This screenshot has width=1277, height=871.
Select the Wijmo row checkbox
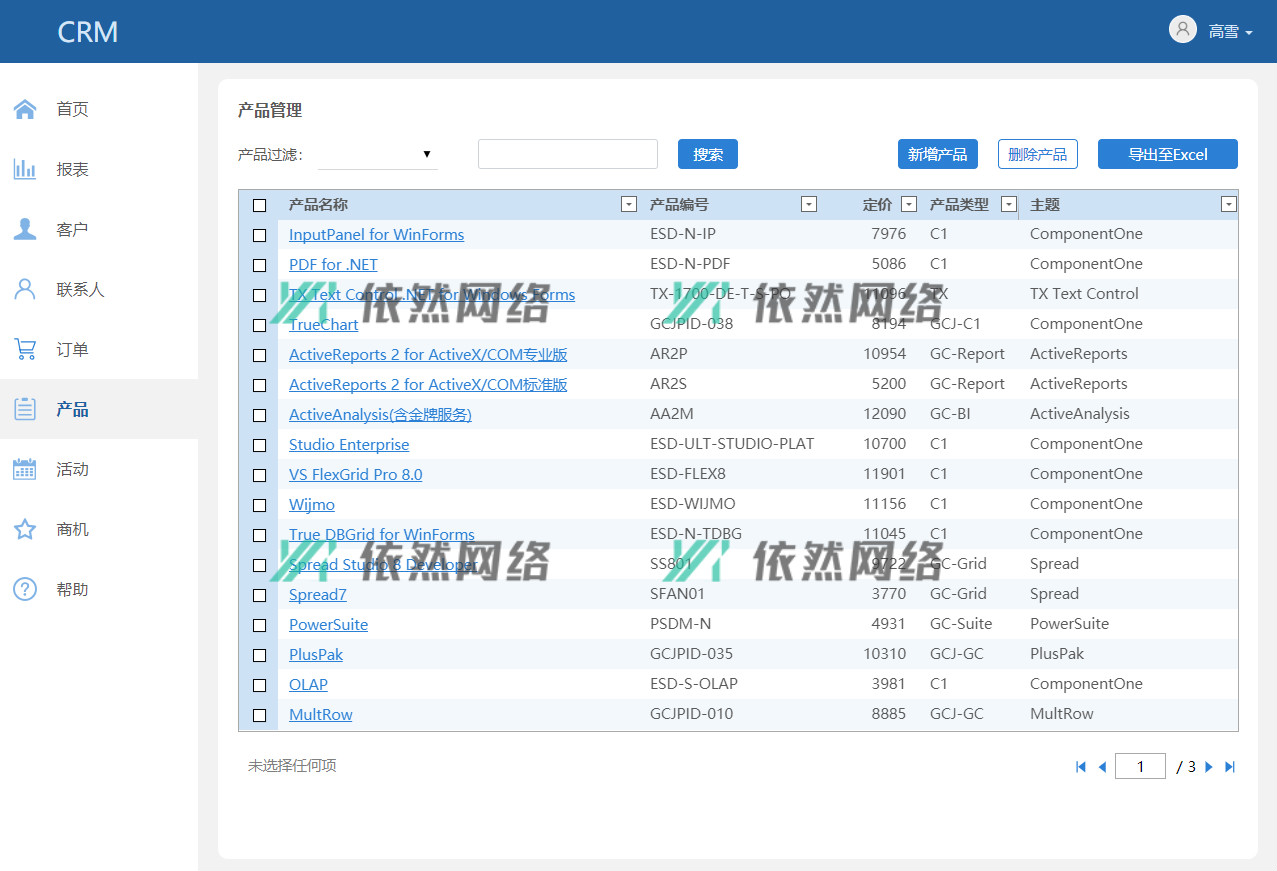(260, 505)
